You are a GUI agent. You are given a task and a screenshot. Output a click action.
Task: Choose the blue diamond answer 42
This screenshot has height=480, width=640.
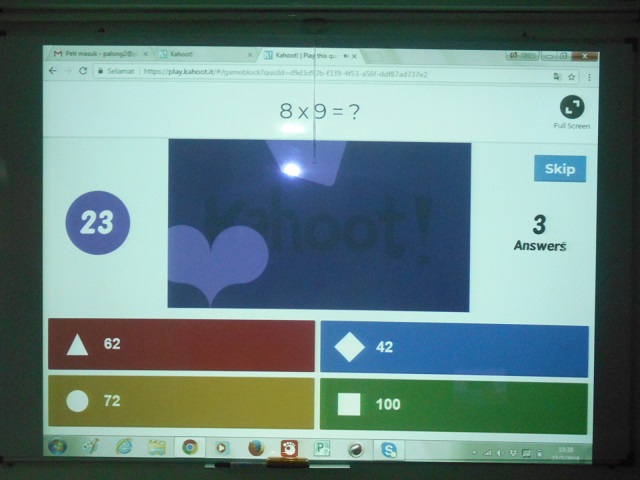454,347
